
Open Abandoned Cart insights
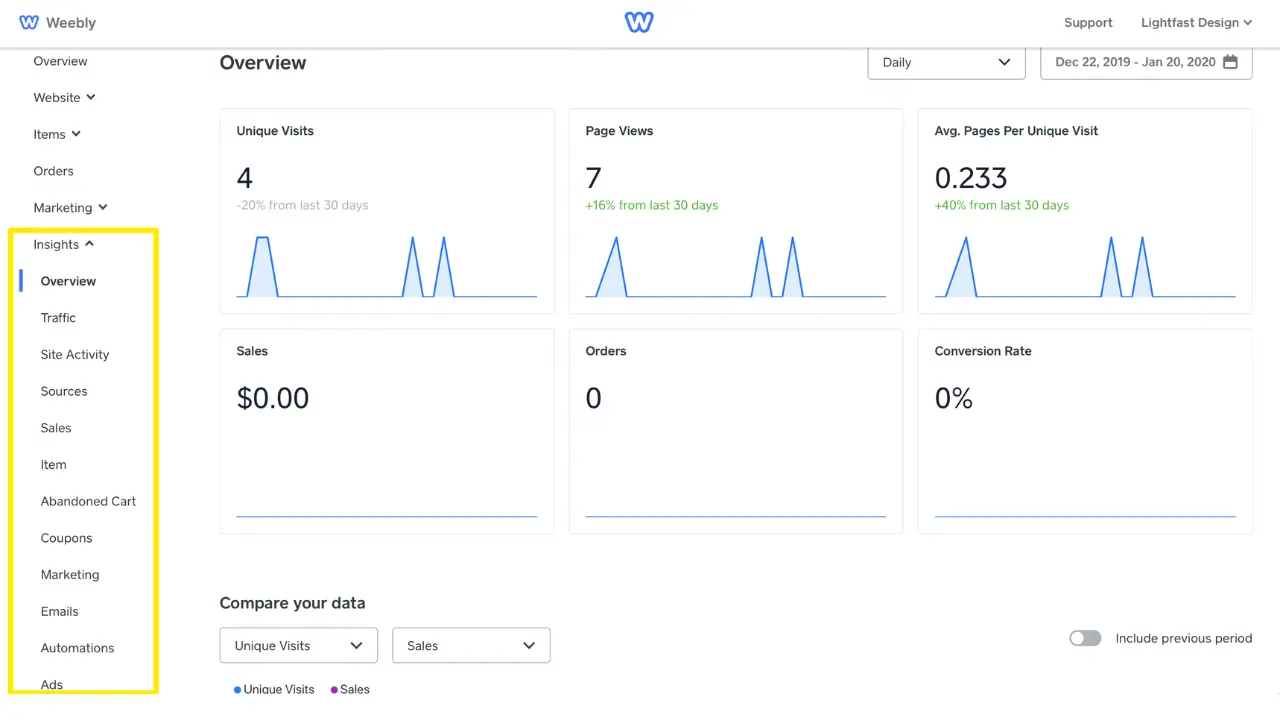point(88,501)
